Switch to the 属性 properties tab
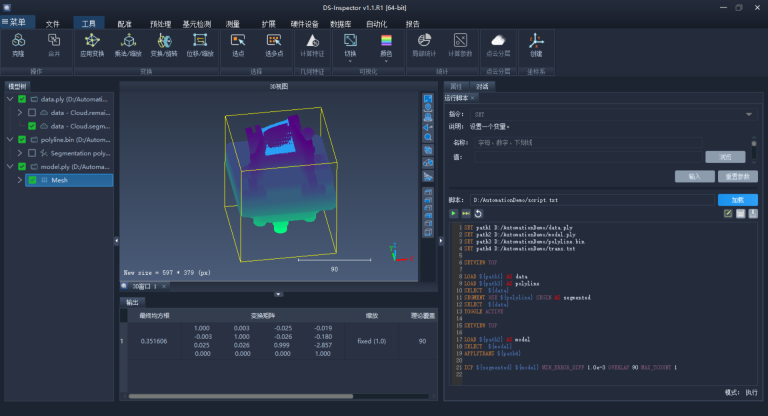 [456, 86]
